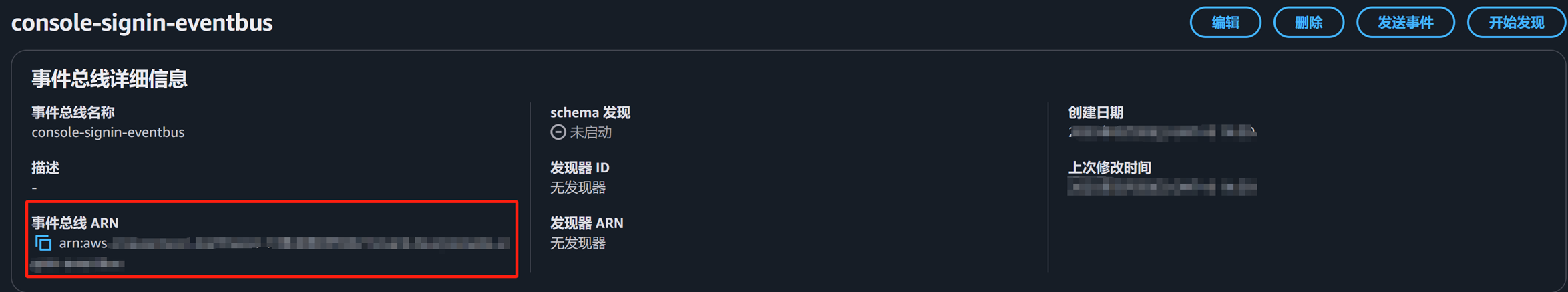The image size is (1568, 292).
Task: Select 无发现器 value under 发现器 ARN
Action: coord(578,243)
